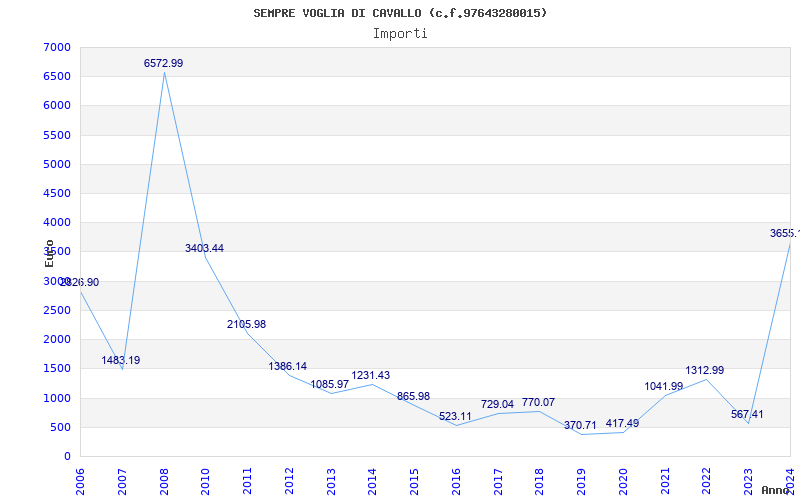Click the 2008 year axis label
The height and width of the screenshot is (500, 800).
[x=164, y=482]
